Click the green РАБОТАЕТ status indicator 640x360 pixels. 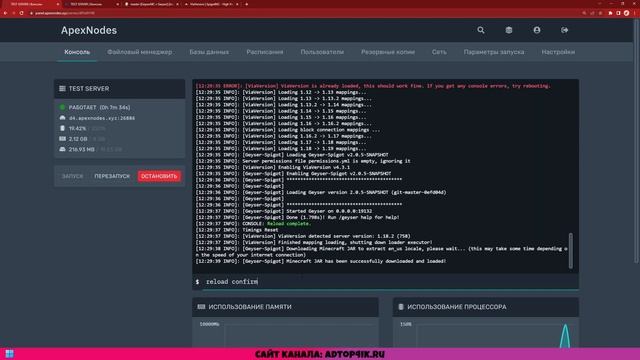click(x=62, y=107)
